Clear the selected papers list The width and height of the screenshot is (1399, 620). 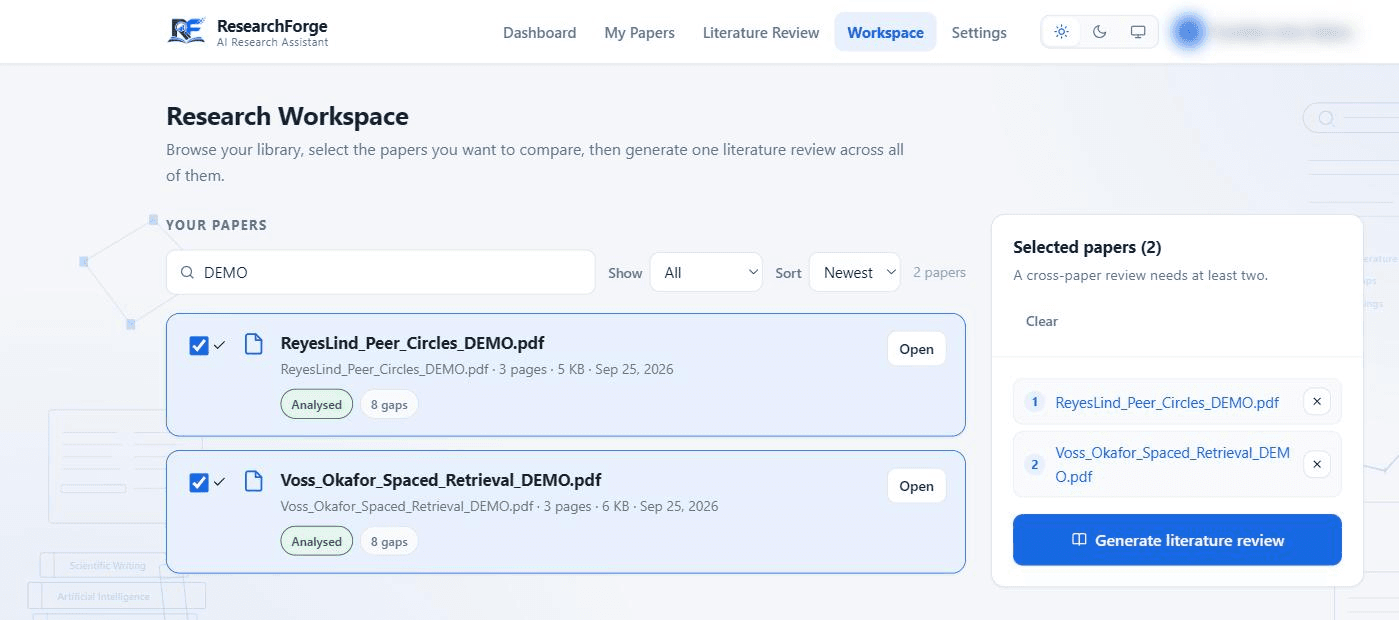tap(1042, 321)
